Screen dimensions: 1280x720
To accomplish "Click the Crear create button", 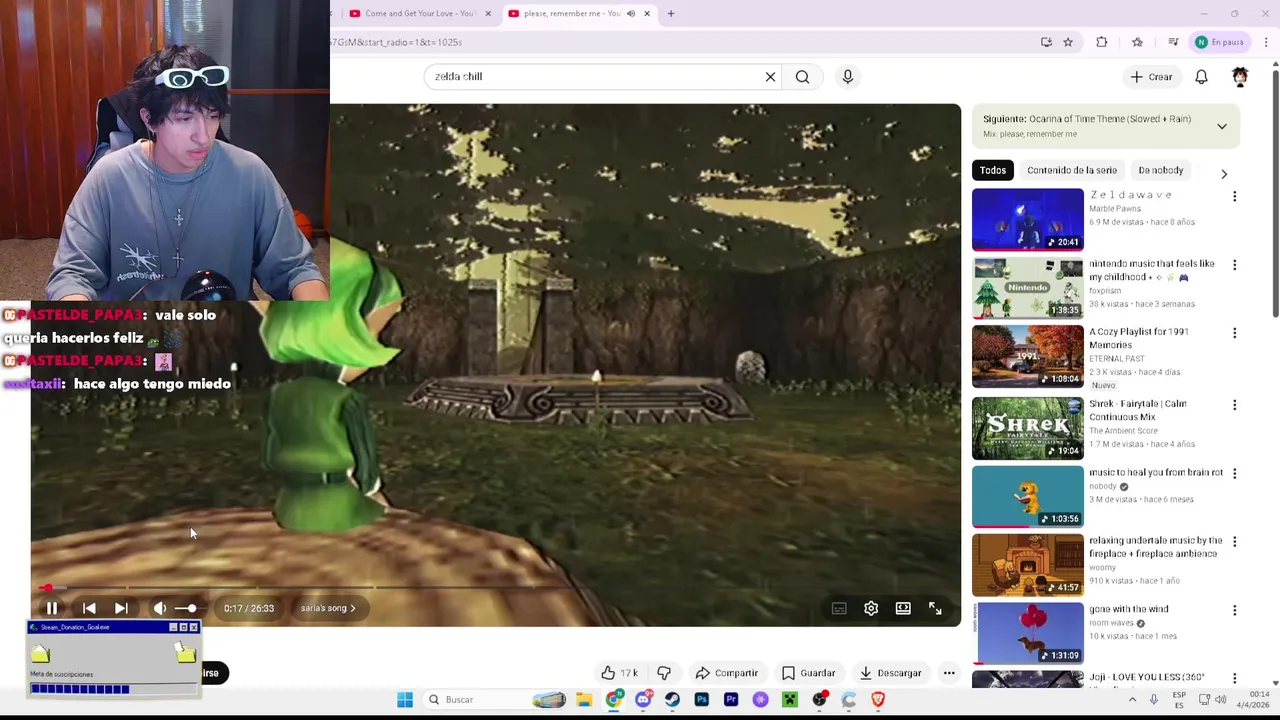I will tap(1152, 77).
